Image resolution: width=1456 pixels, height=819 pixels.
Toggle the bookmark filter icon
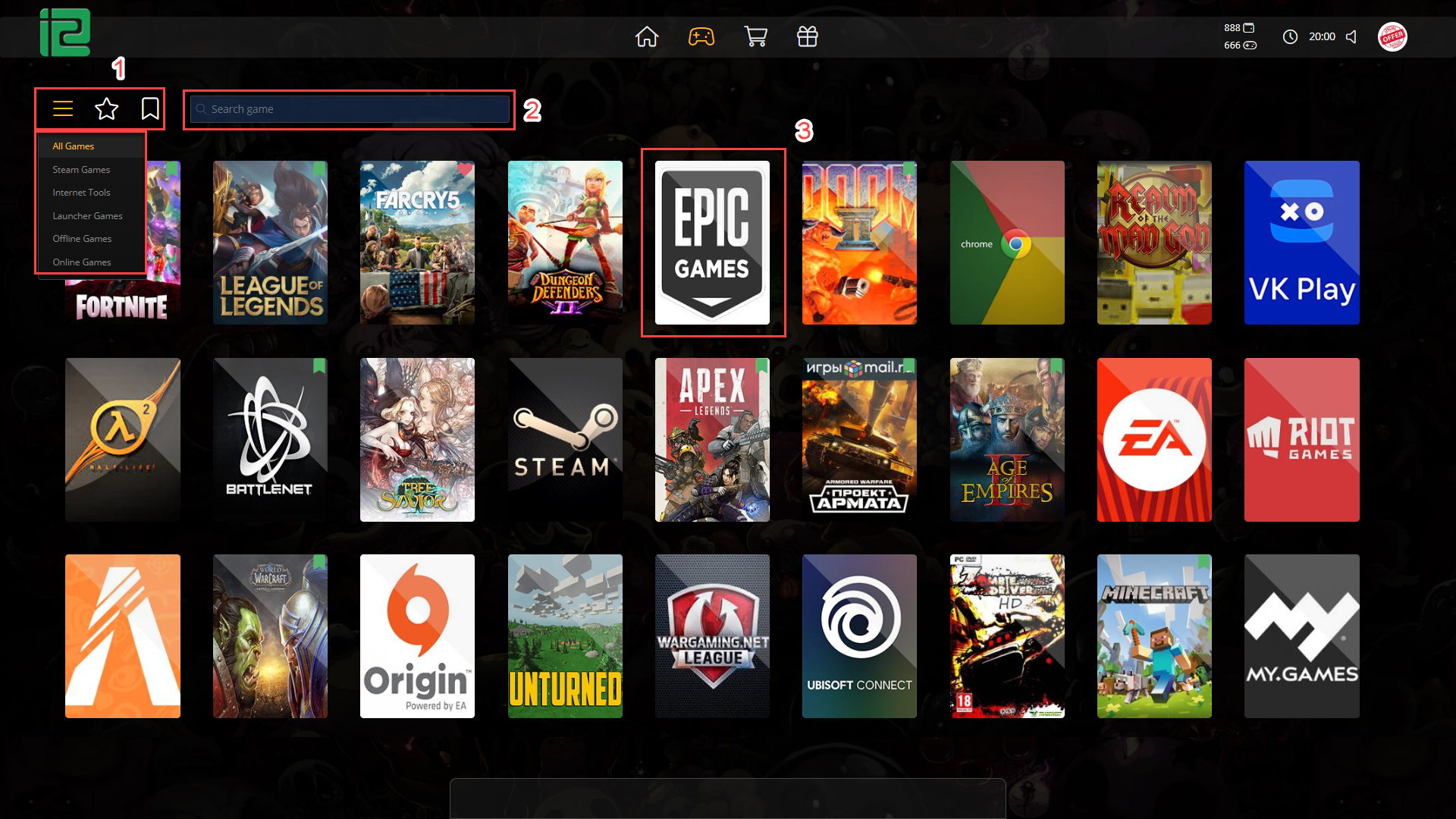pos(150,108)
